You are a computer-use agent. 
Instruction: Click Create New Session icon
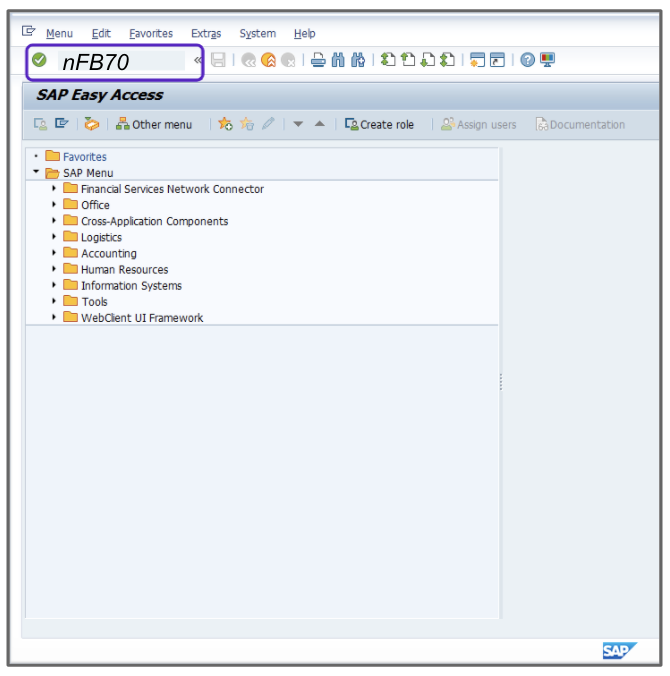click(x=477, y=60)
